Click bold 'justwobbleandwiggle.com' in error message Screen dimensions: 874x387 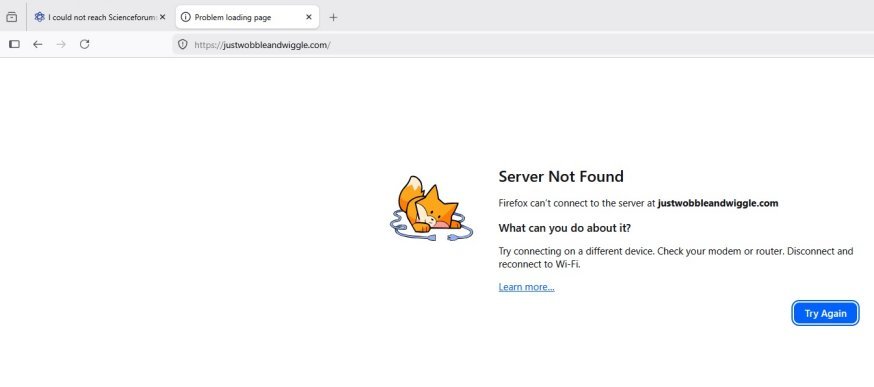[718, 203]
